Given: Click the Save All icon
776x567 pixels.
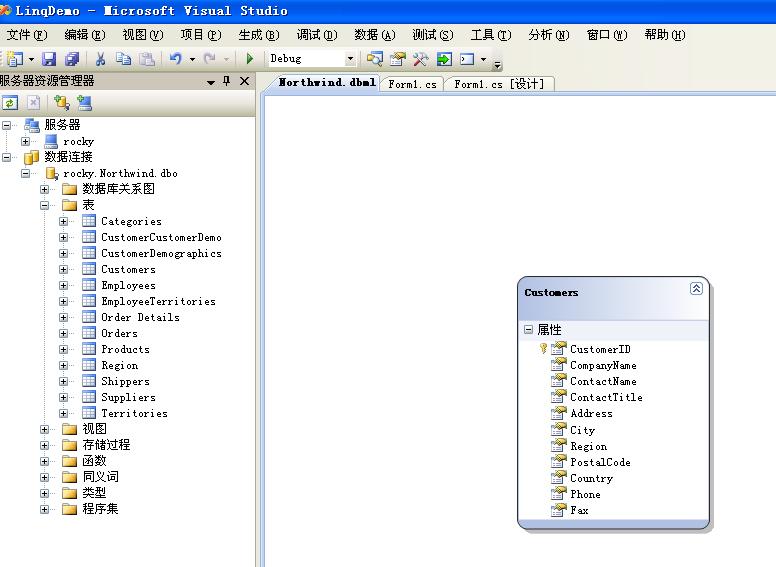Looking at the screenshot, I should pyautogui.click(x=72, y=59).
